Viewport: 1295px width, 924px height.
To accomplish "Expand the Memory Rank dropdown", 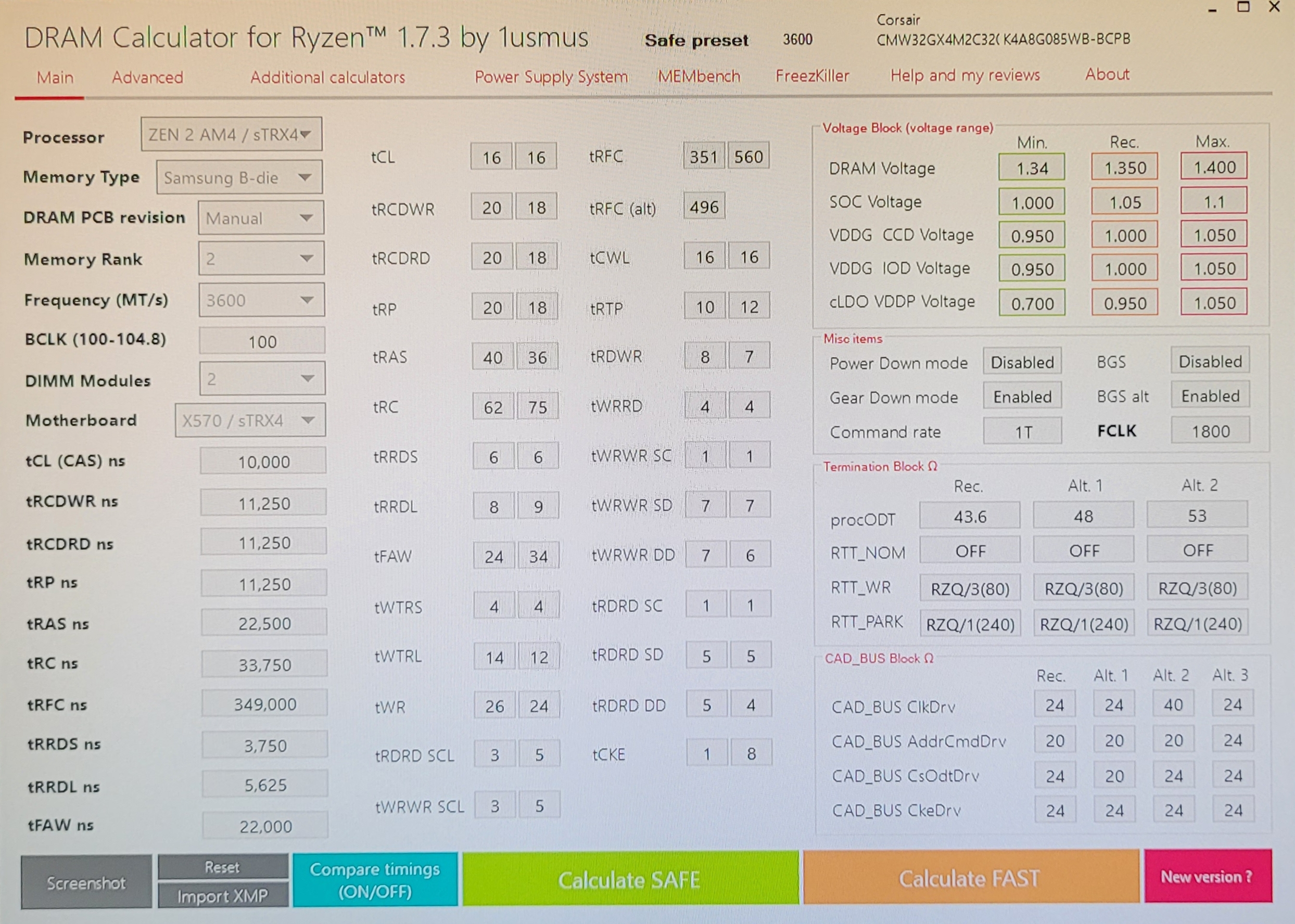I will pos(261,259).
